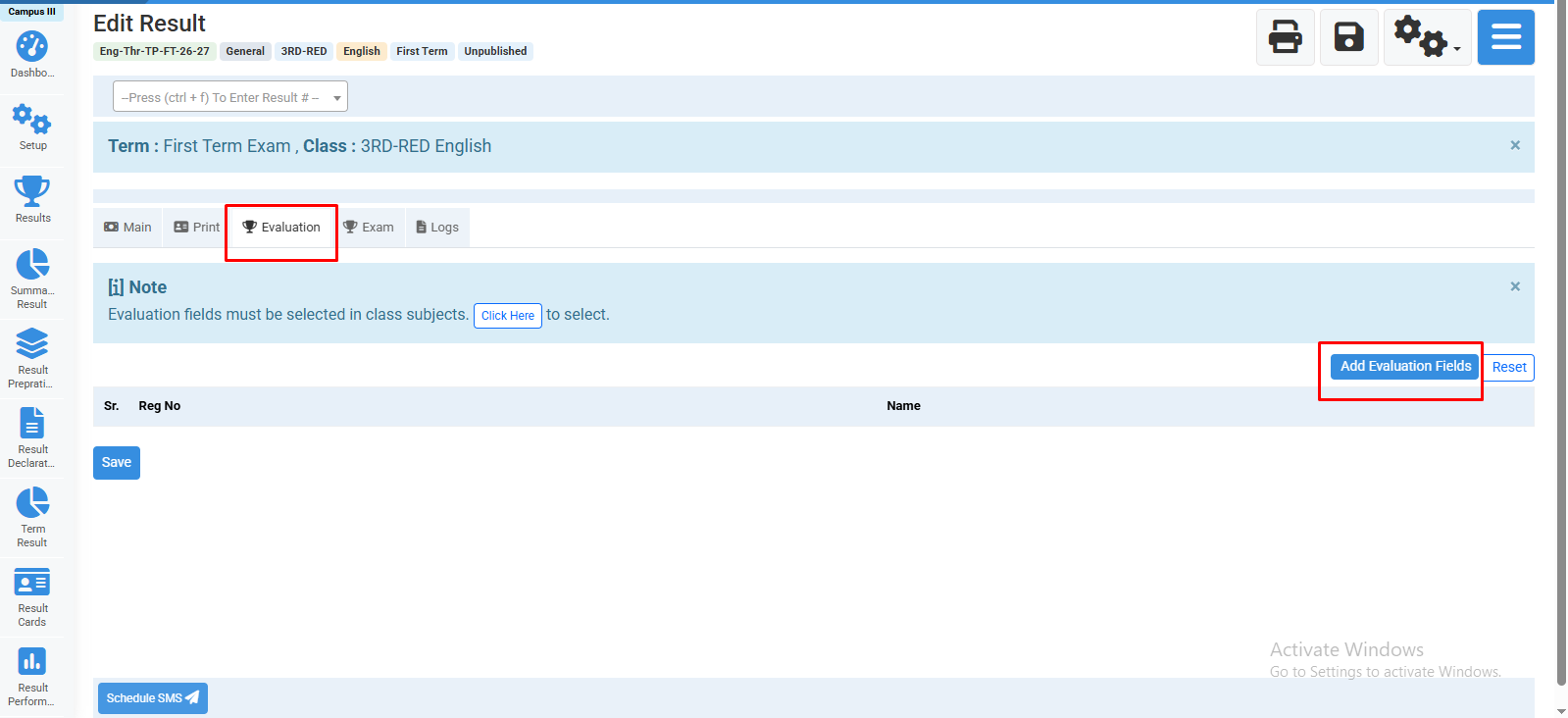Click the floppy disk save icon
Screen dimensions: 1568x718
point(1349,37)
